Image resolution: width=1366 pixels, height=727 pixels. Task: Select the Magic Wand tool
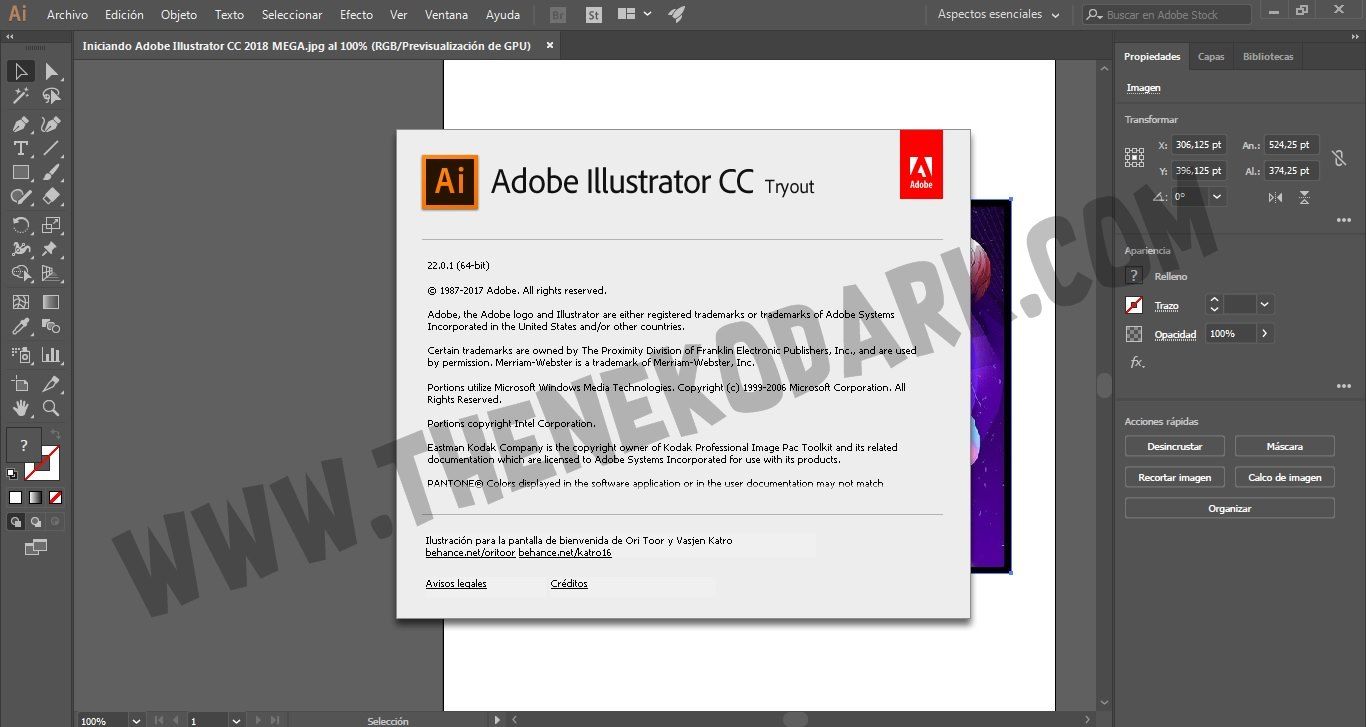coord(20,96)
